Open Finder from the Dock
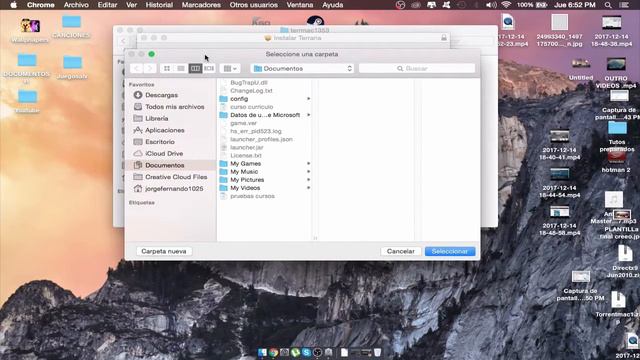The height and width of the screenshot is (360, 640). 262,352
